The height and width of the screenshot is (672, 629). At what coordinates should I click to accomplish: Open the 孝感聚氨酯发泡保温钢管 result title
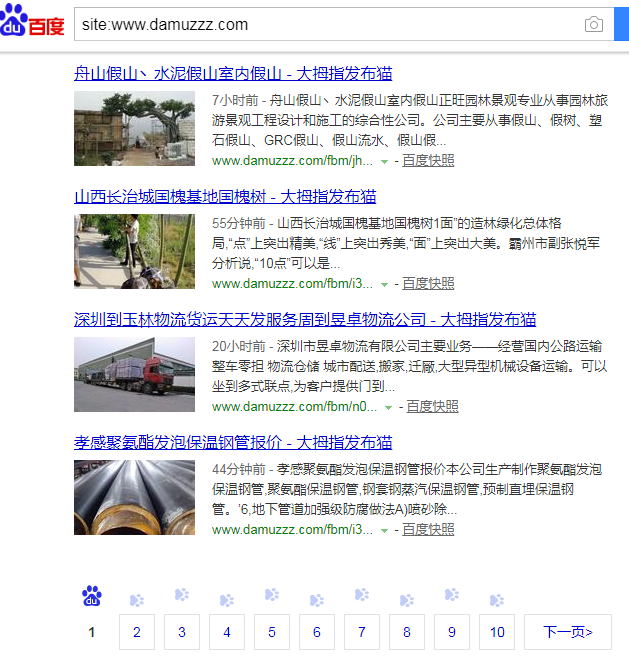(x=232, y=443)
